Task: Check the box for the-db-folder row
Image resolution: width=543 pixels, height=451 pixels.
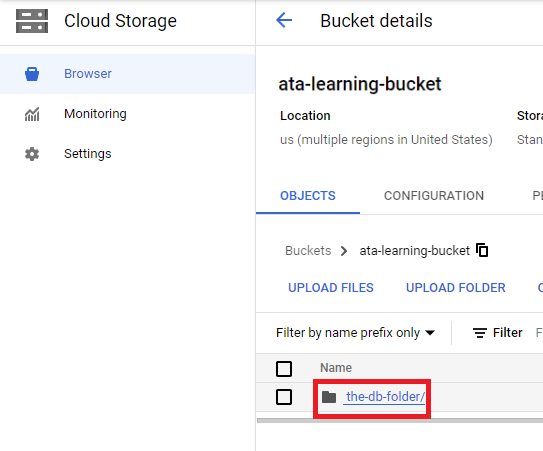Action: tap(284, 397)
